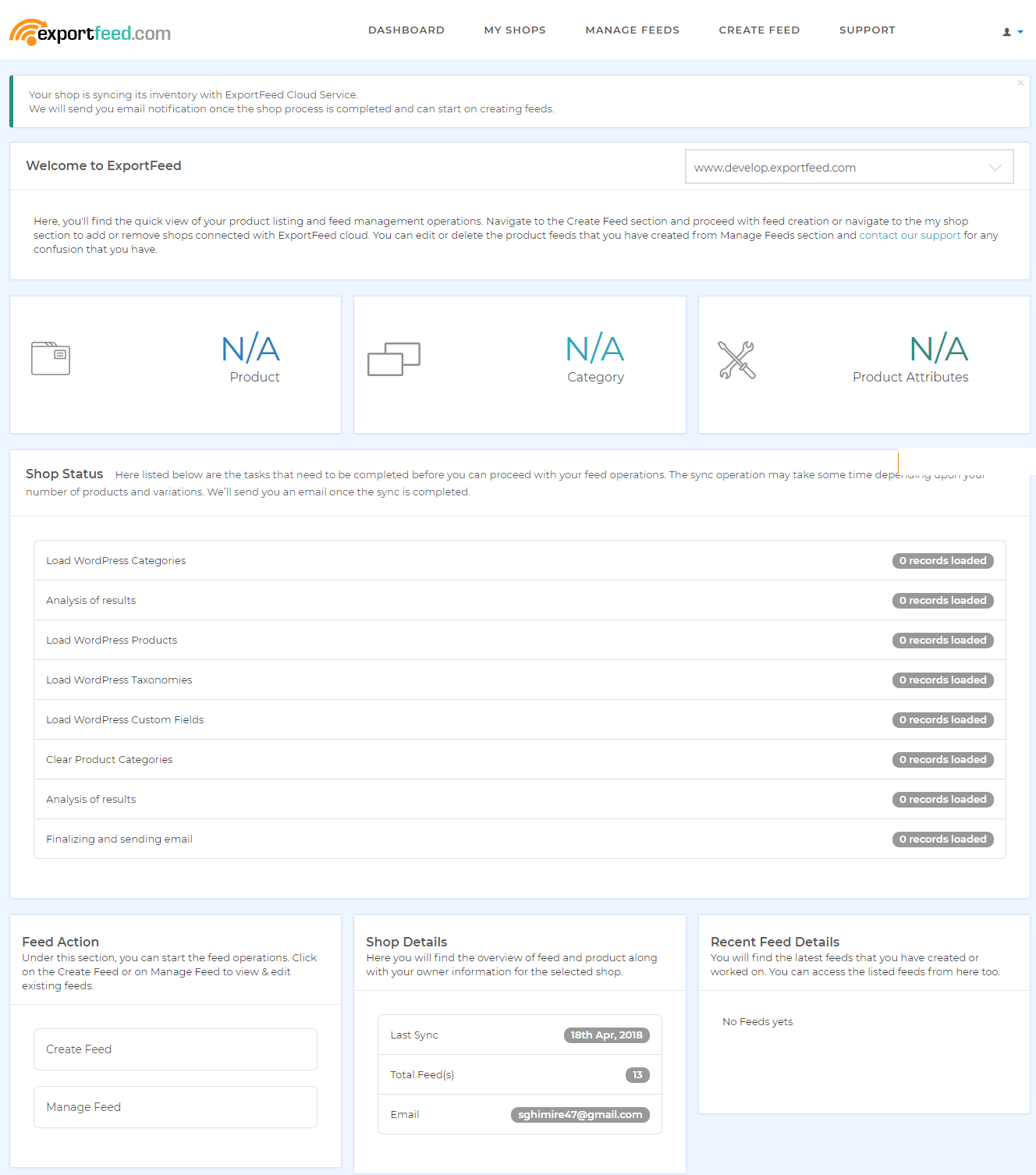This screenshot has width=1036, height=1175.
Task: Select the Load WordPress Products row
Action: click(x=520, y=640)
